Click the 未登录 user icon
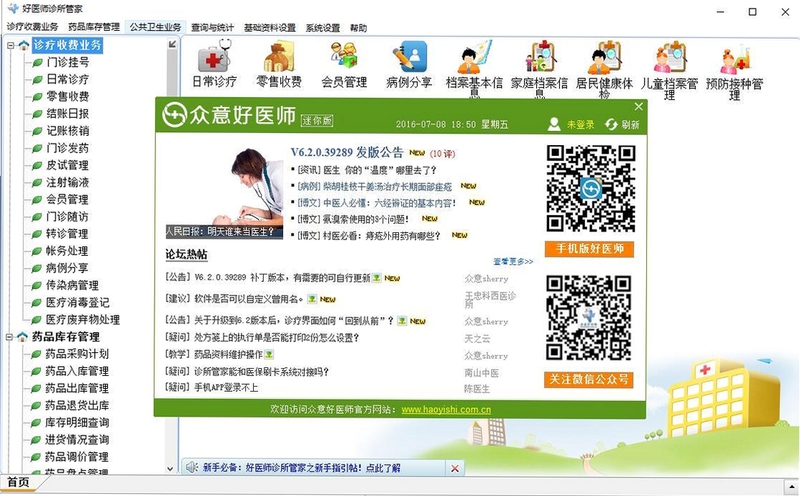The width and height of the screenshot is (800, 496). click(554, 124)
